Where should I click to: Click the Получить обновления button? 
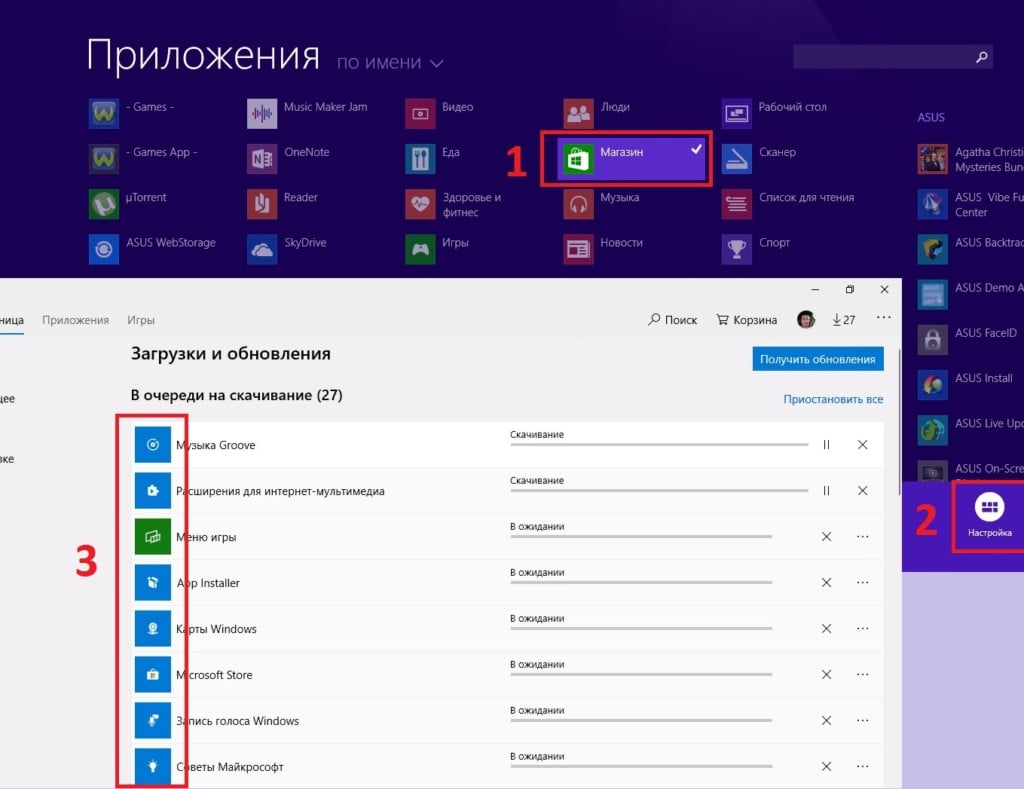click(818, 359)
